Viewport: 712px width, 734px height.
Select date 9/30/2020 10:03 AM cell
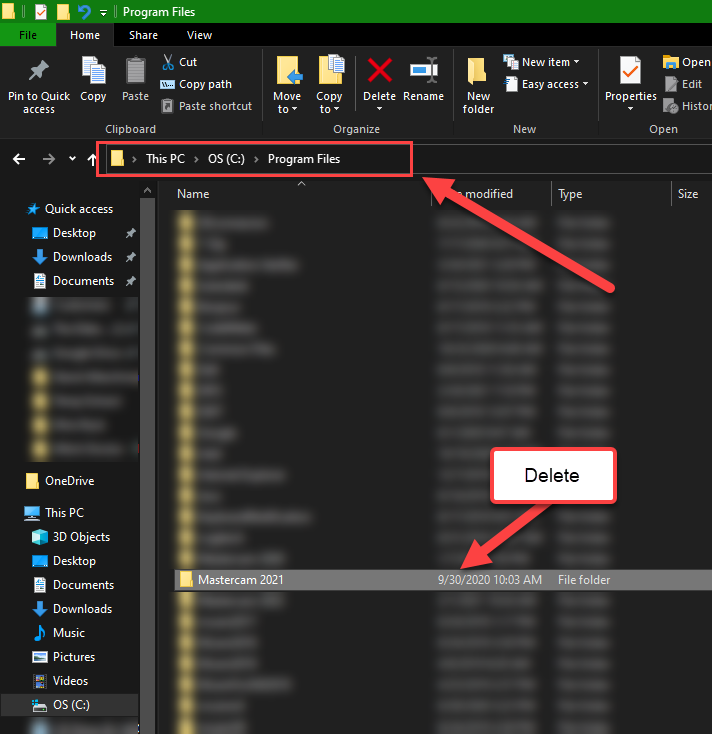(490, 580)
